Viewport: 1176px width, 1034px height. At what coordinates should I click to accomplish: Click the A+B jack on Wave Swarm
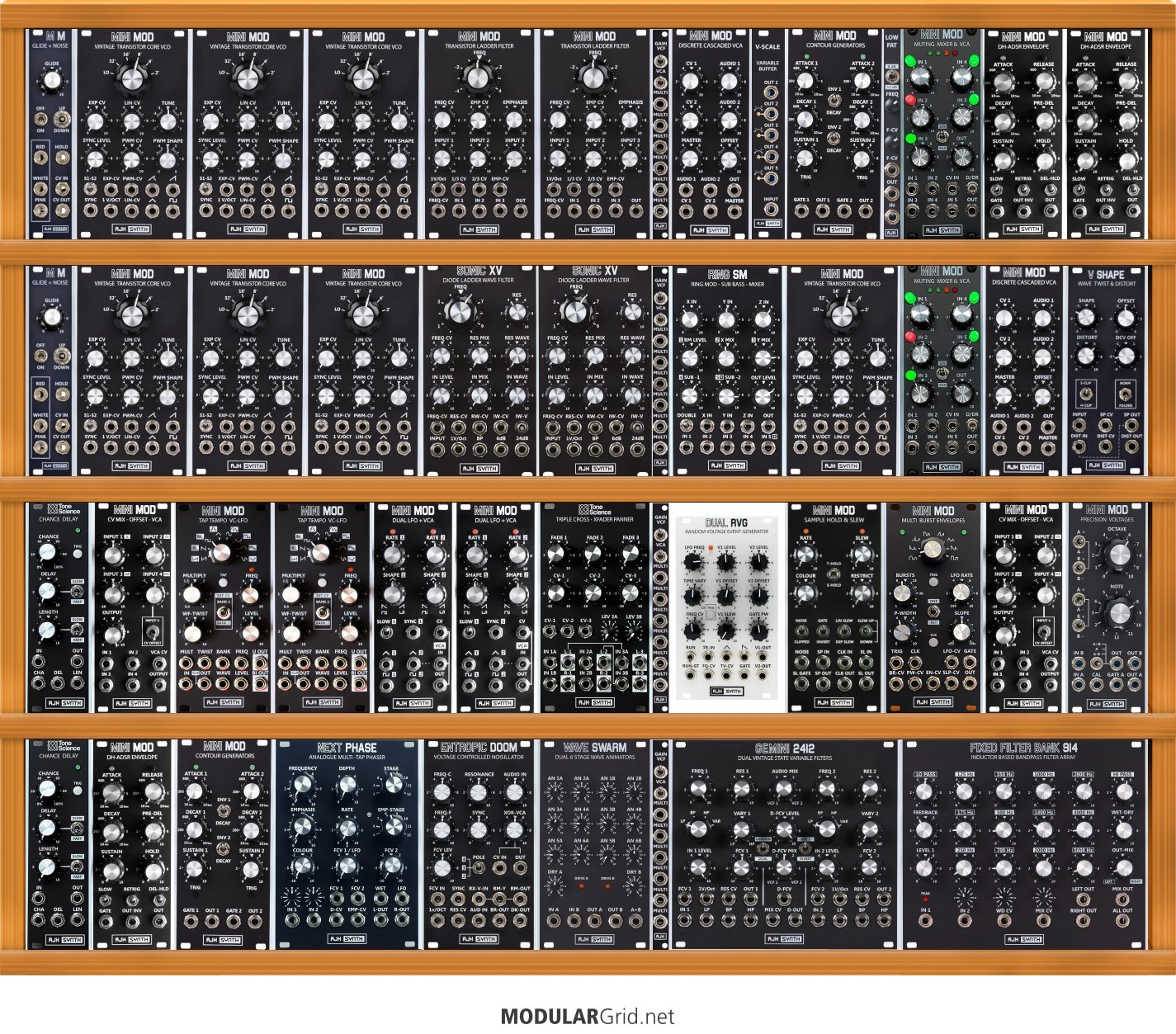[x=635, y=920]
